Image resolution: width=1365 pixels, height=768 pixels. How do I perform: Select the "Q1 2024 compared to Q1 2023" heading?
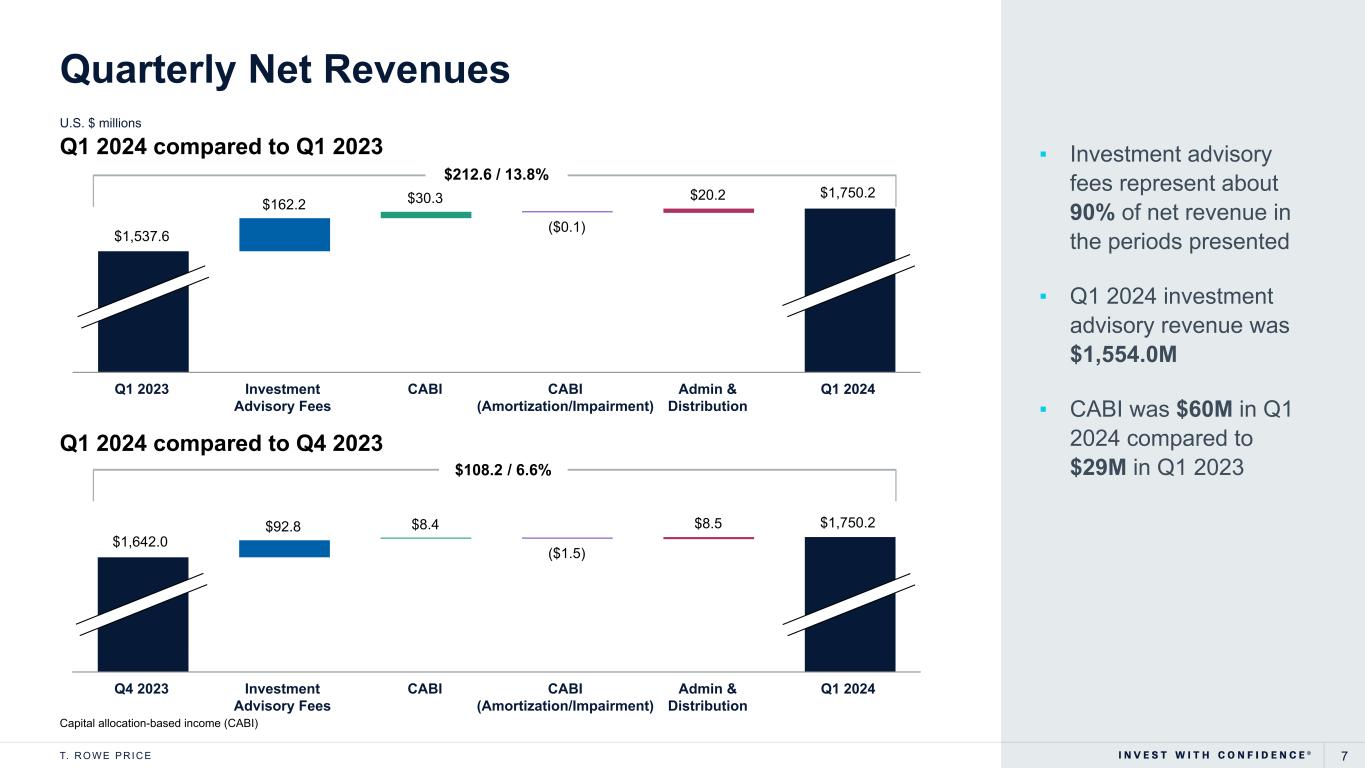point(221,146)
